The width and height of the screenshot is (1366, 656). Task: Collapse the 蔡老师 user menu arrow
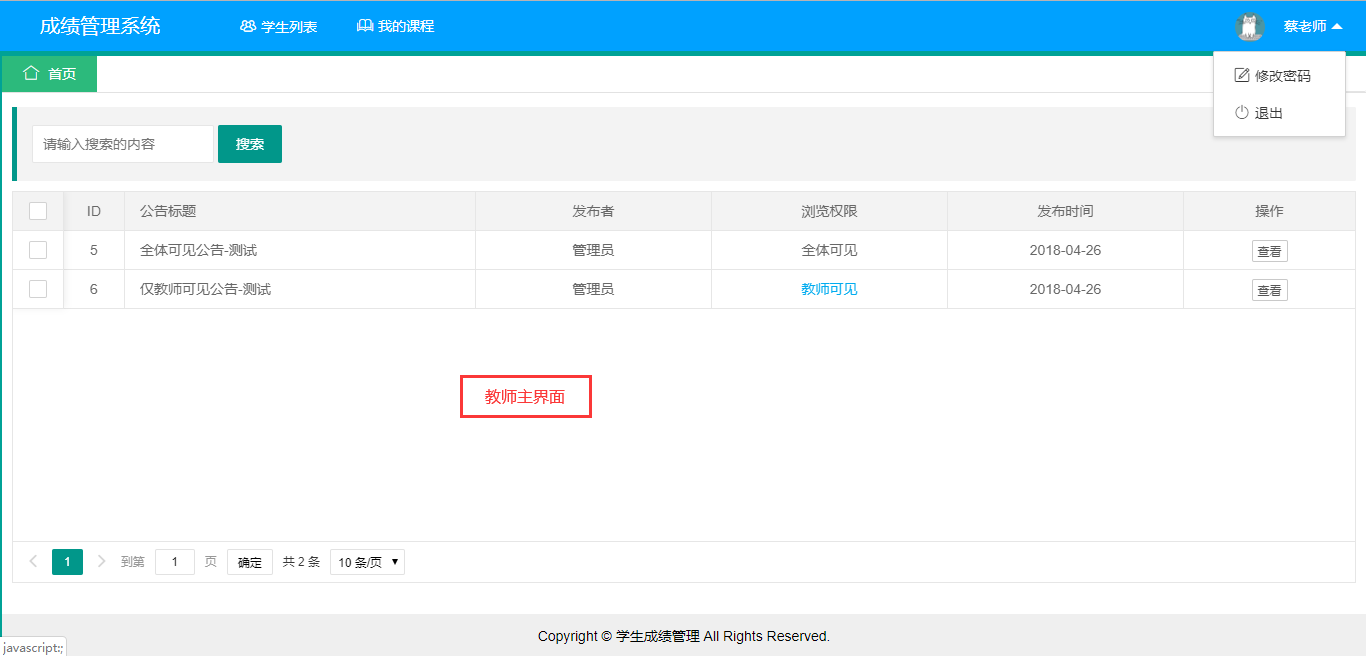tap(1337, 26)
